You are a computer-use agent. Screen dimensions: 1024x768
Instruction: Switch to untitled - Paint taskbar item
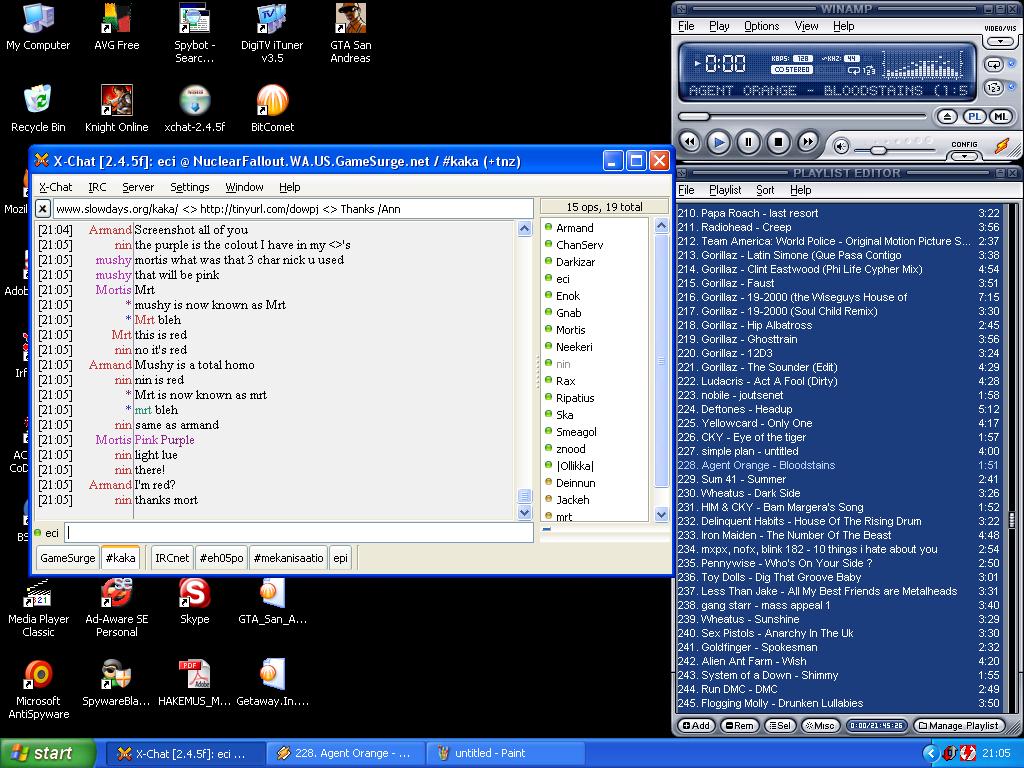(x=503, y=753)
